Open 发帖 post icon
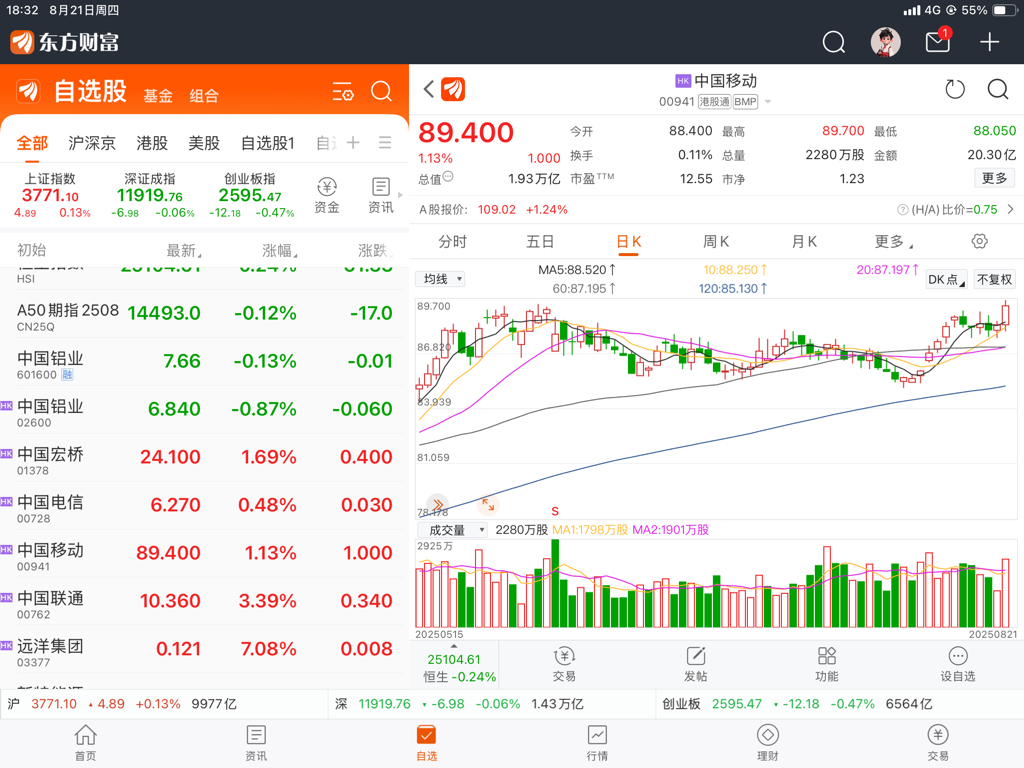 coord(696,664)
